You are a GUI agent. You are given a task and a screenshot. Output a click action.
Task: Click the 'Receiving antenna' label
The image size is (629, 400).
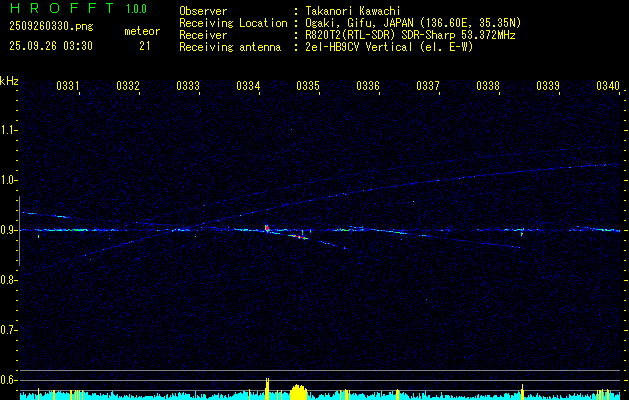pos(230,47)
